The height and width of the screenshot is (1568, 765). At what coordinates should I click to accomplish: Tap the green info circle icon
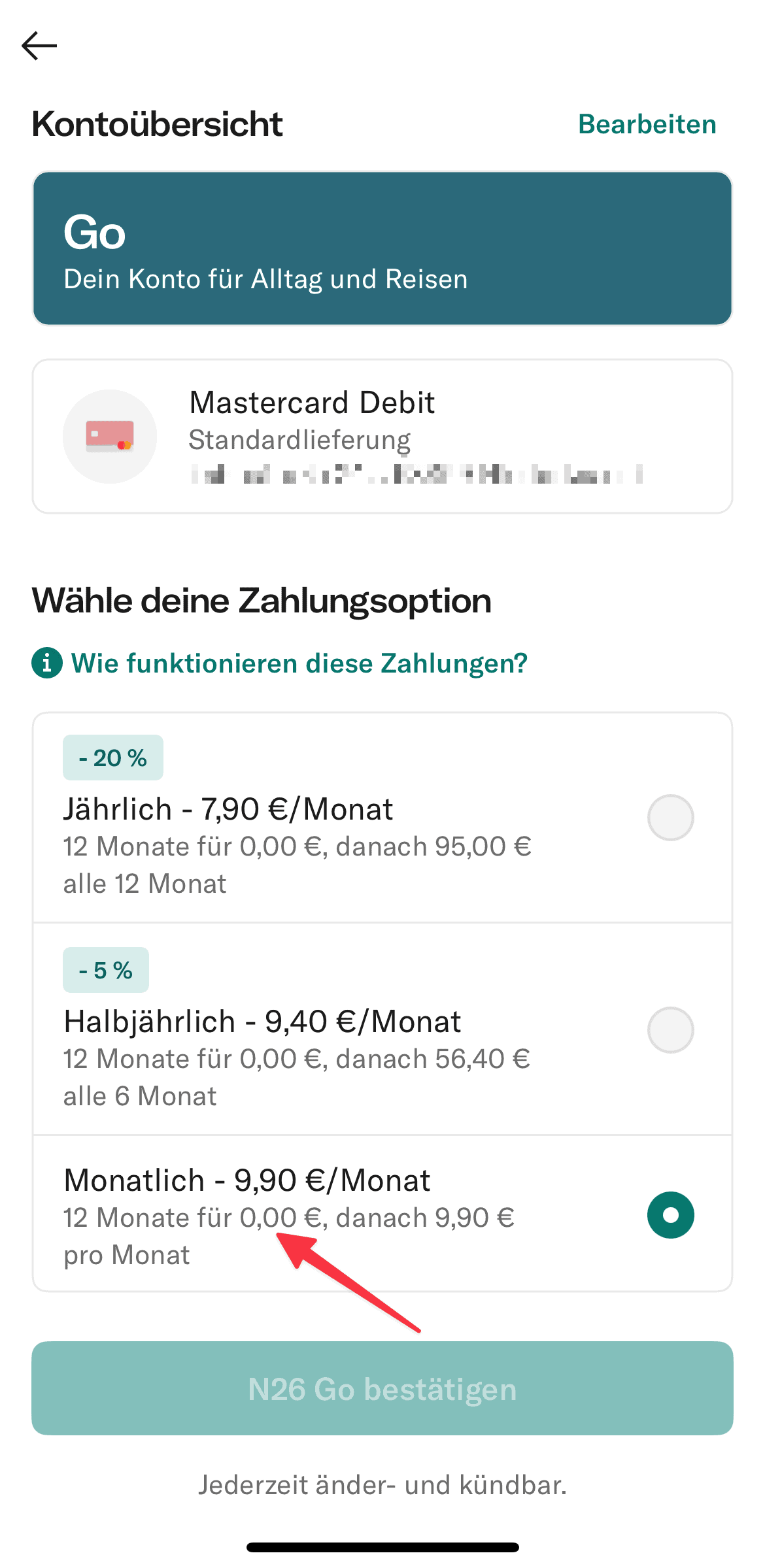(x=47, y=663)
